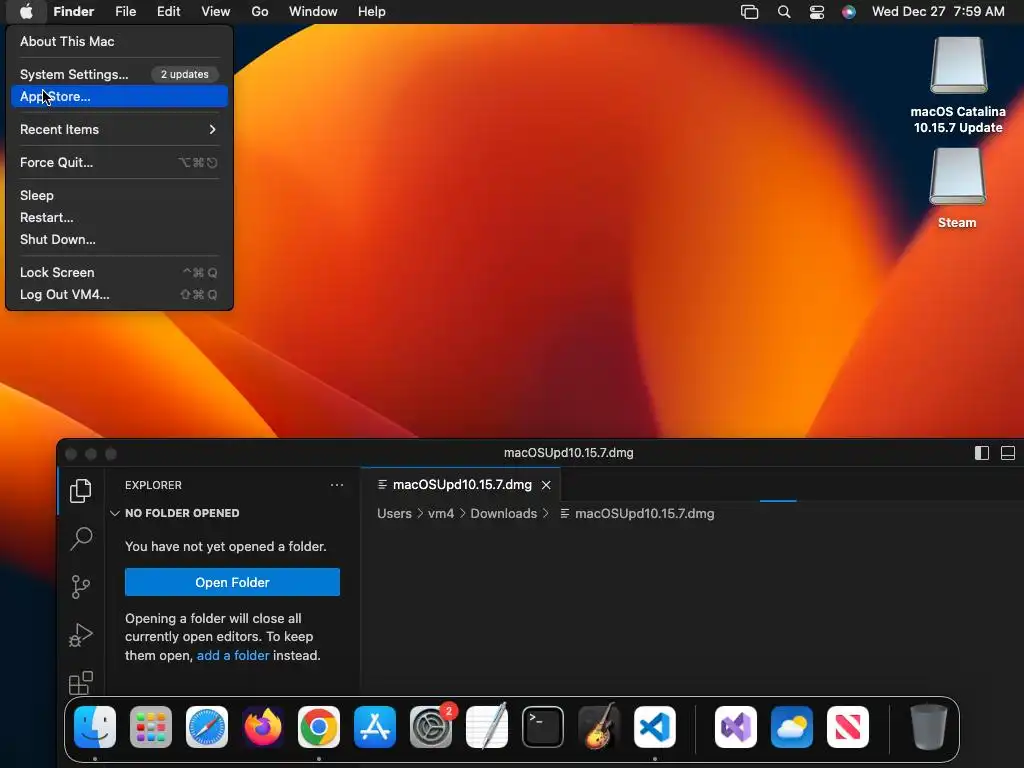Choose Shut Down in Apple menu
Image resolution: width=1024 pixels, height=768 pixels.
point(120,240)
